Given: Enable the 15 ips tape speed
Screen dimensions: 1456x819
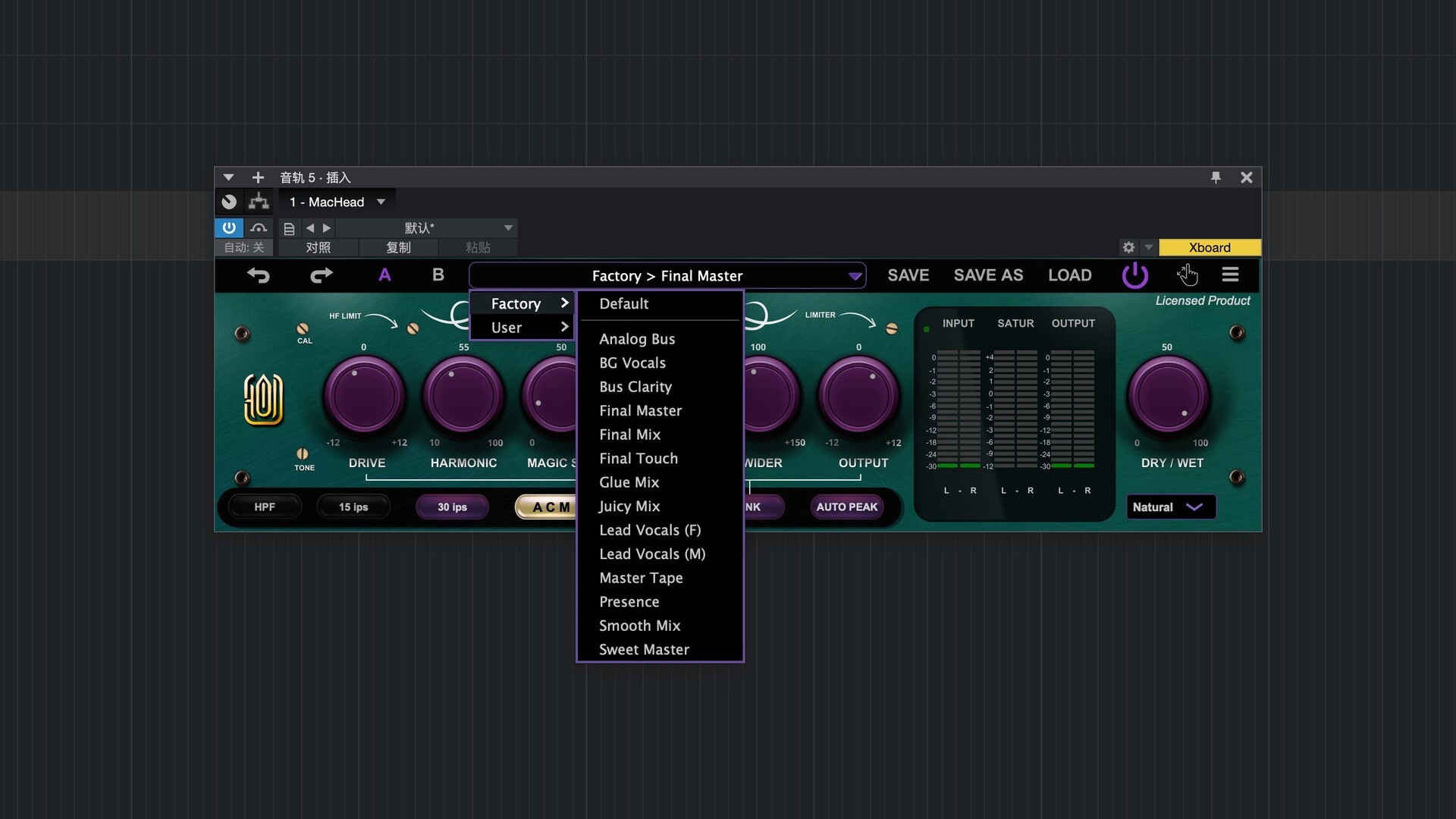Looking at the screenshot, I should point(353,507).
